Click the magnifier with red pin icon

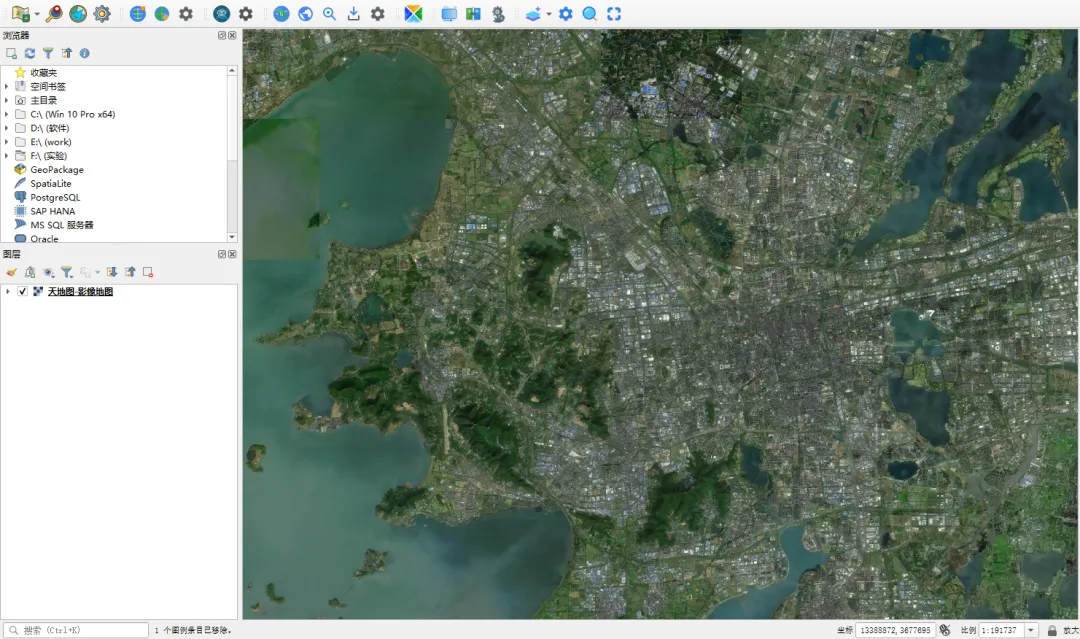[x=54, y=14]
